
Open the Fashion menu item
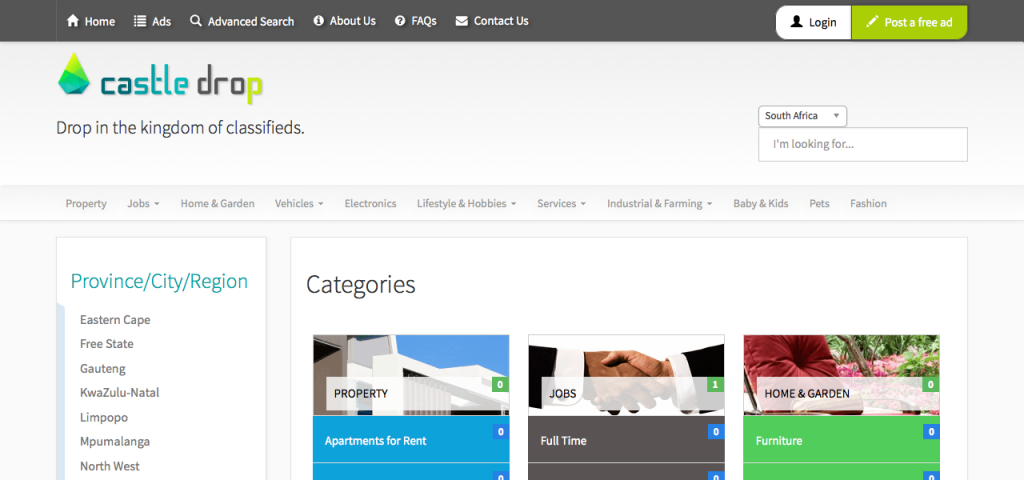click(x=868, y=203)
